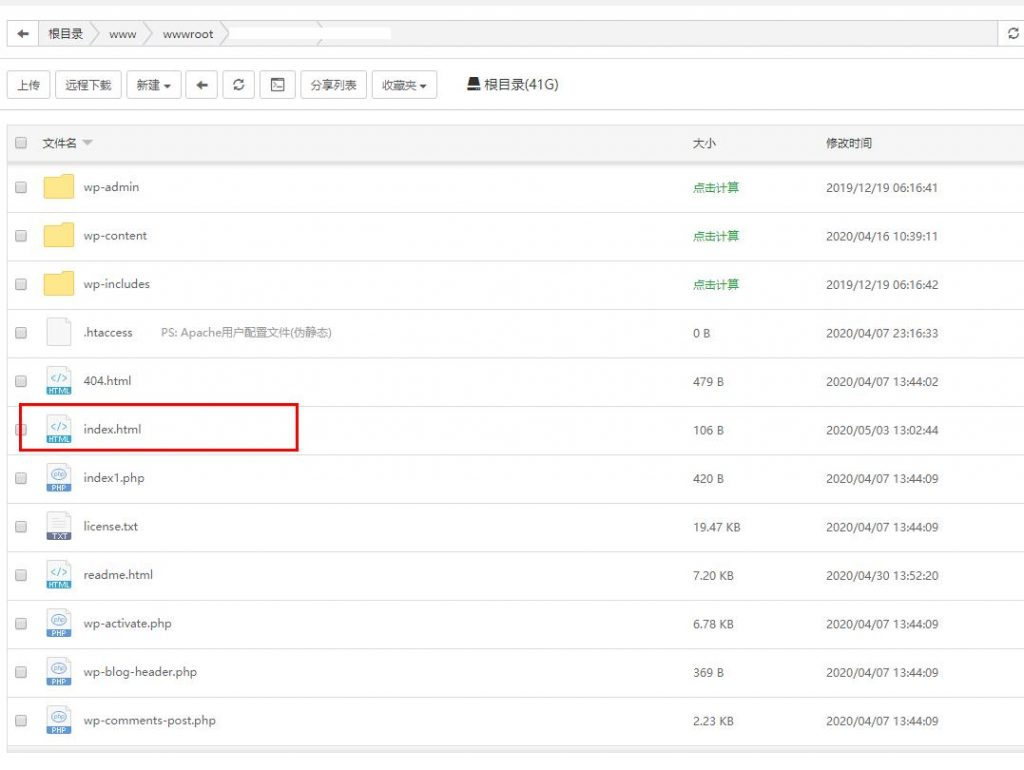Select checkbox next to readme.html

(x=21, y=575)
